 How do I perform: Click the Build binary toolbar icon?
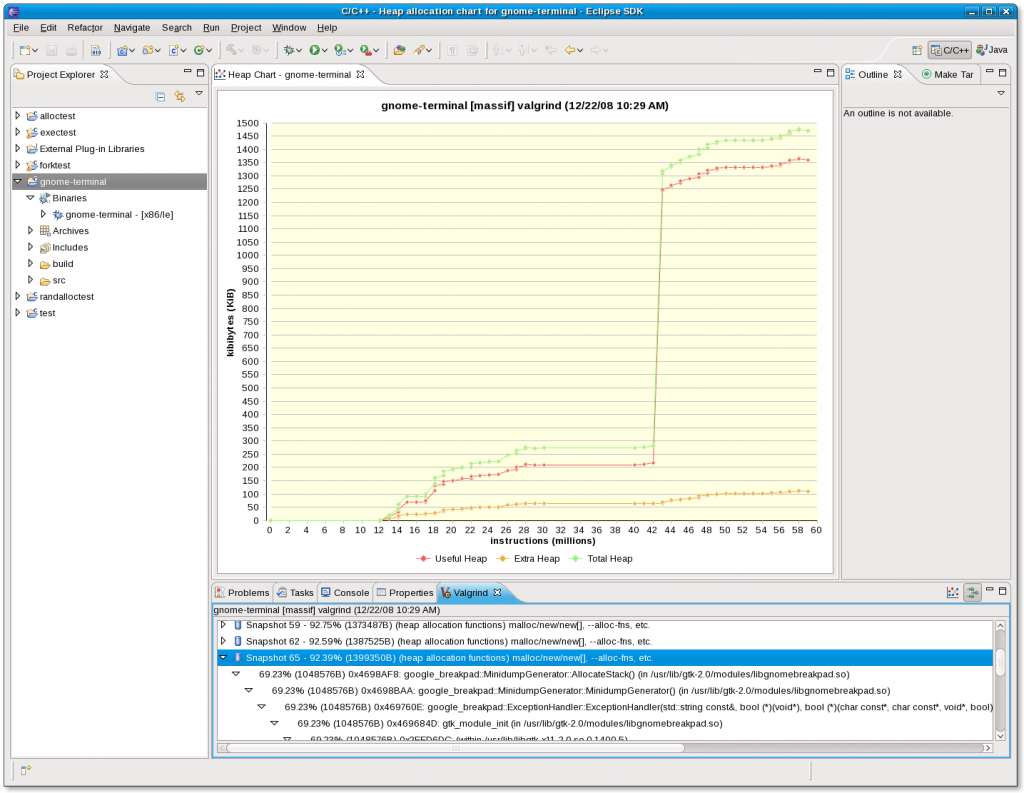95,50
